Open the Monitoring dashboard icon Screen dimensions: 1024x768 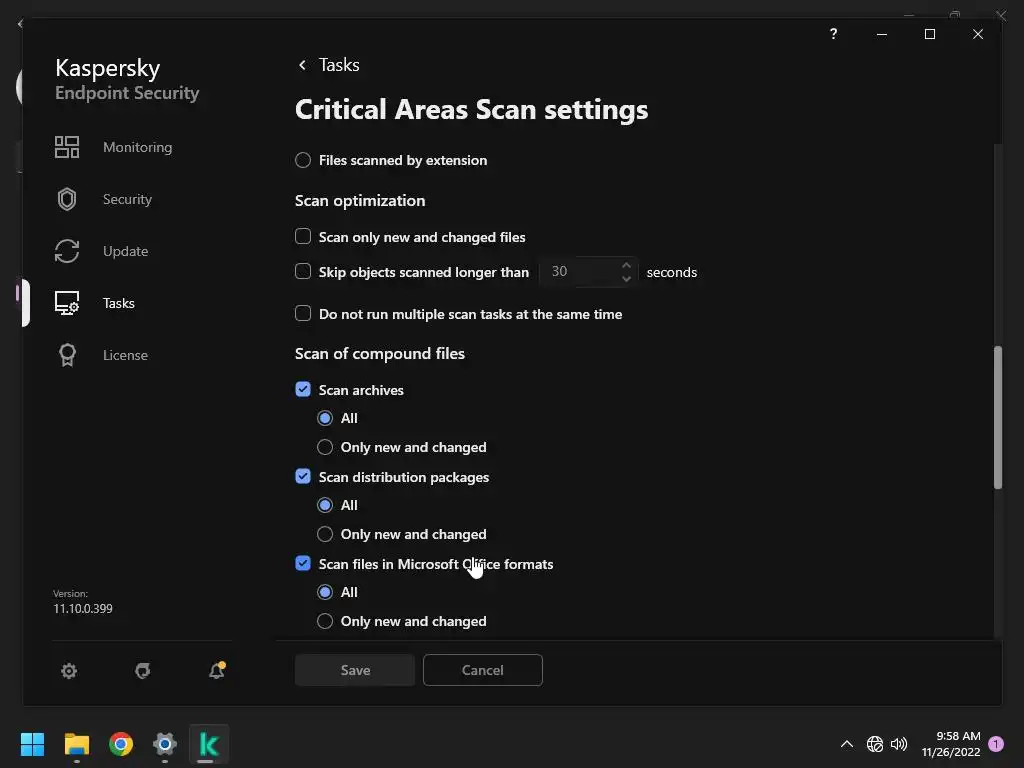pos(67,147)
